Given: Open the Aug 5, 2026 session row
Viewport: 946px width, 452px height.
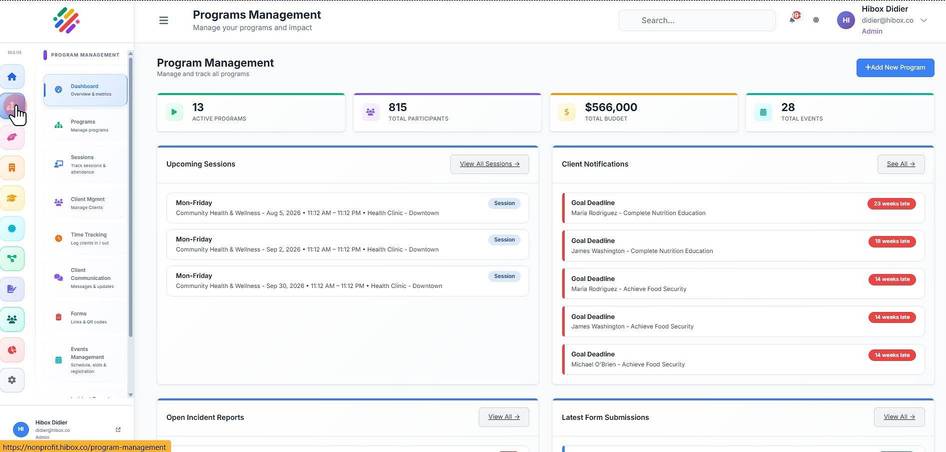Looking at the screenshot, I should click(x=348, y=208).
